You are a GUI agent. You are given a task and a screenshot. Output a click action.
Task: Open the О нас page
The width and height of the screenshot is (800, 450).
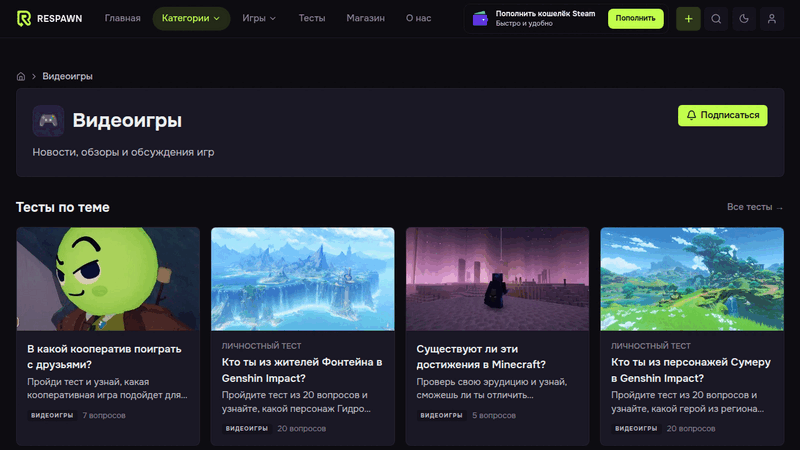coord(418,18)
